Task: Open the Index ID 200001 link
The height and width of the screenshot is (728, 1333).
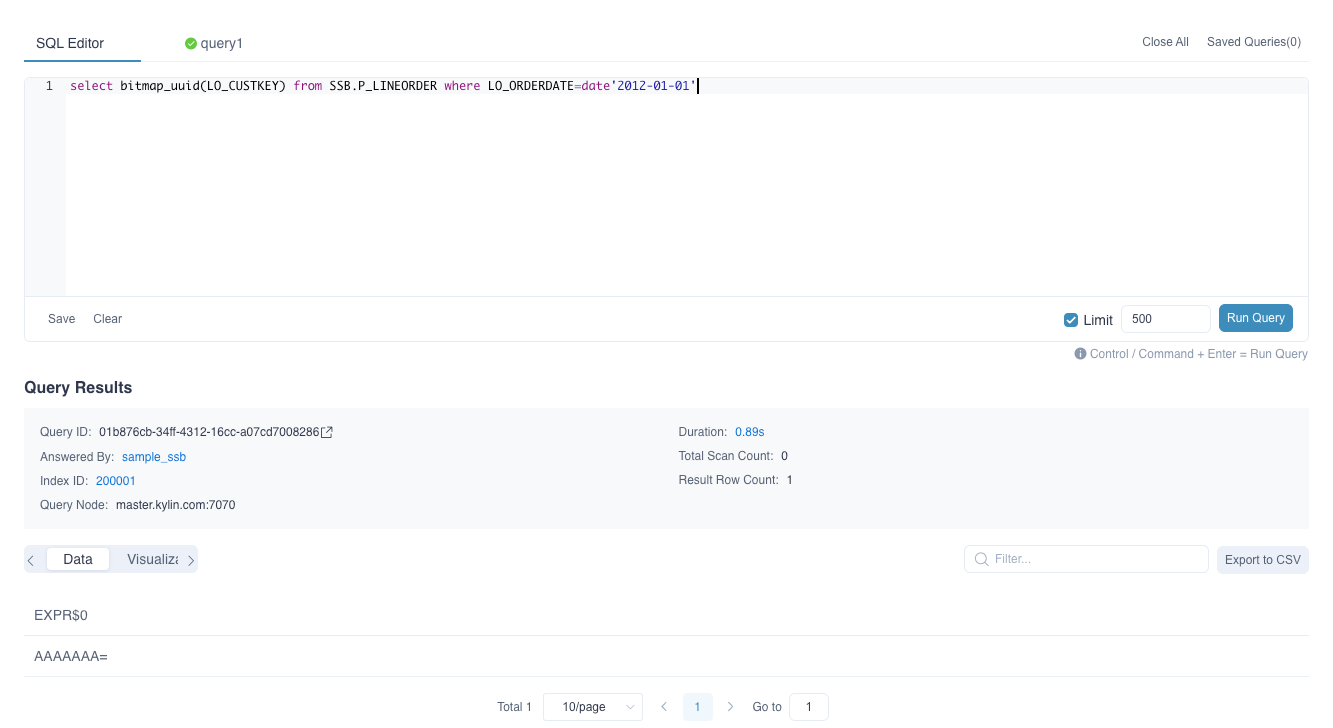Action: pos(116,481)
